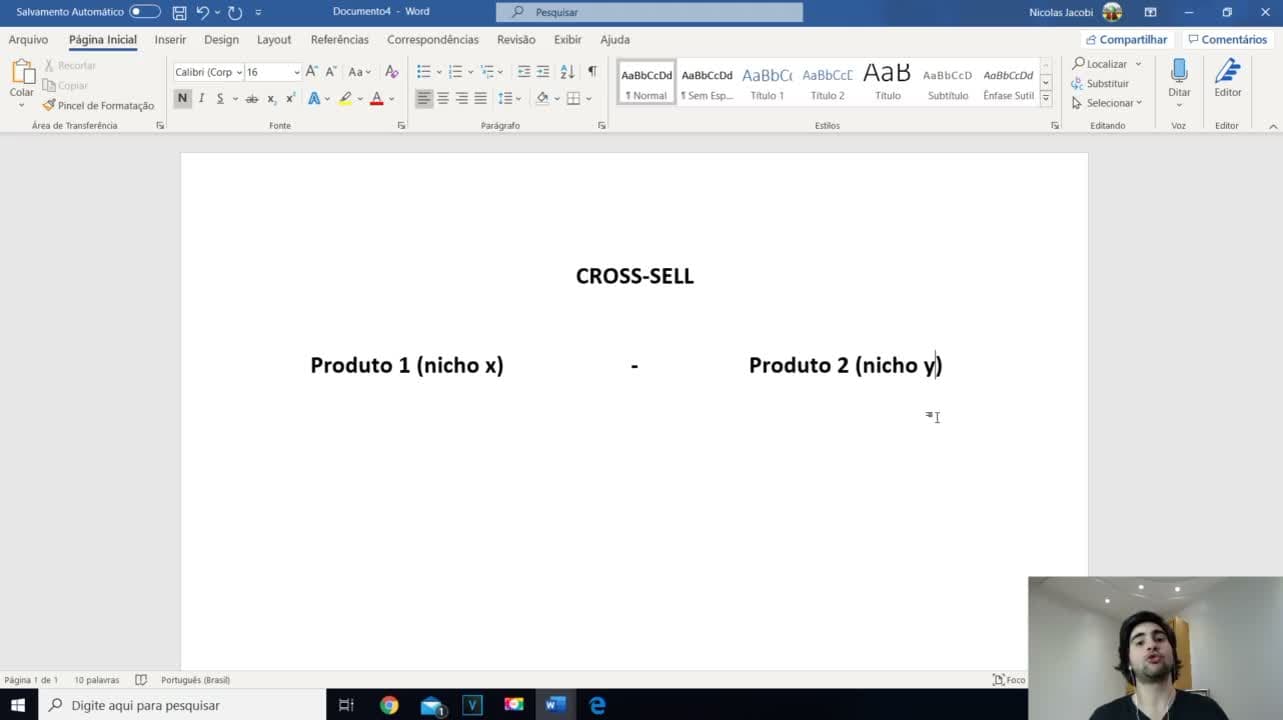The width and height of the screenshot is (1283, 720).
Task: Click the Comentários button
Action: 1227,40
